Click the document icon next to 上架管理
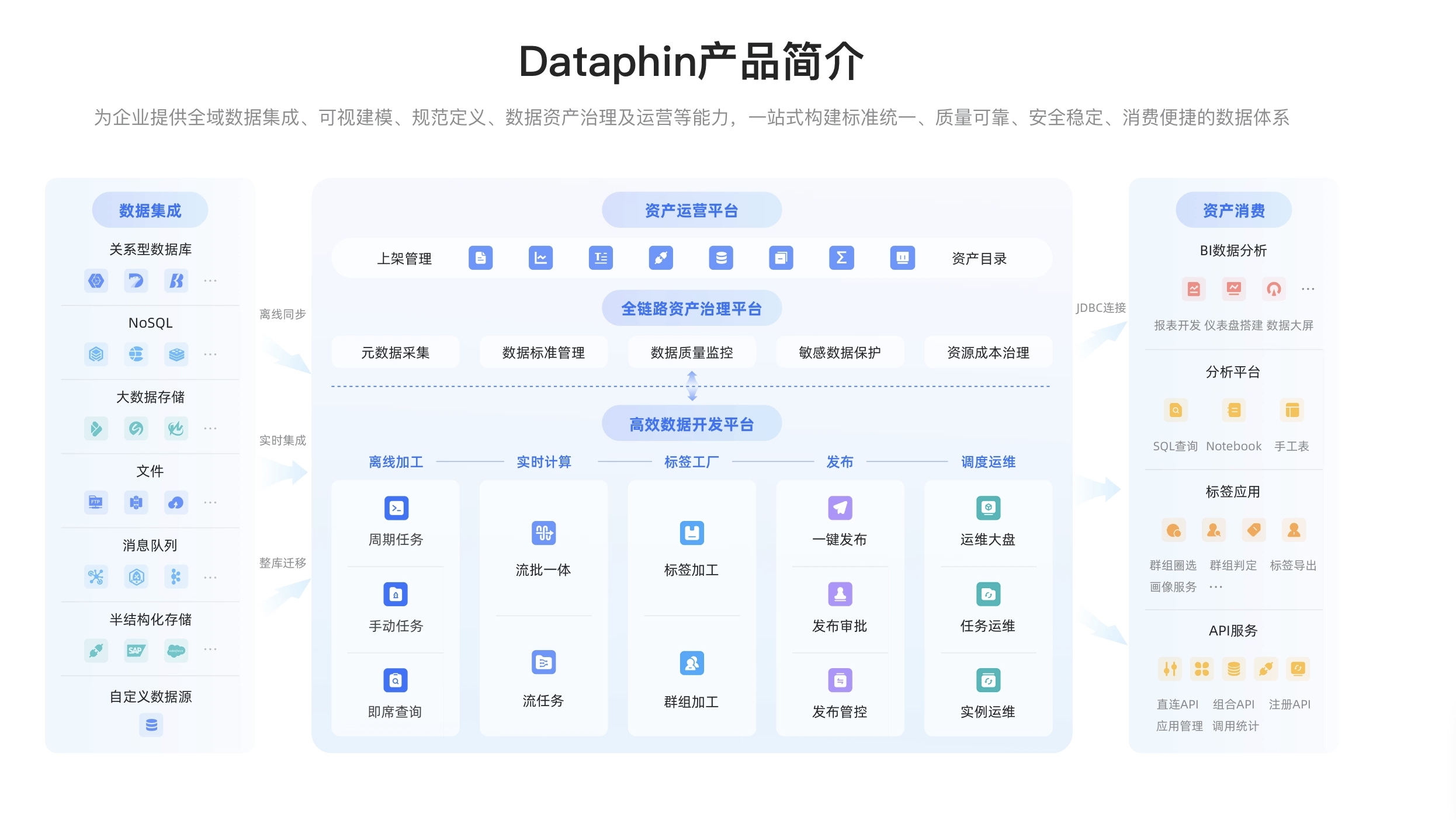 [480, 258]
